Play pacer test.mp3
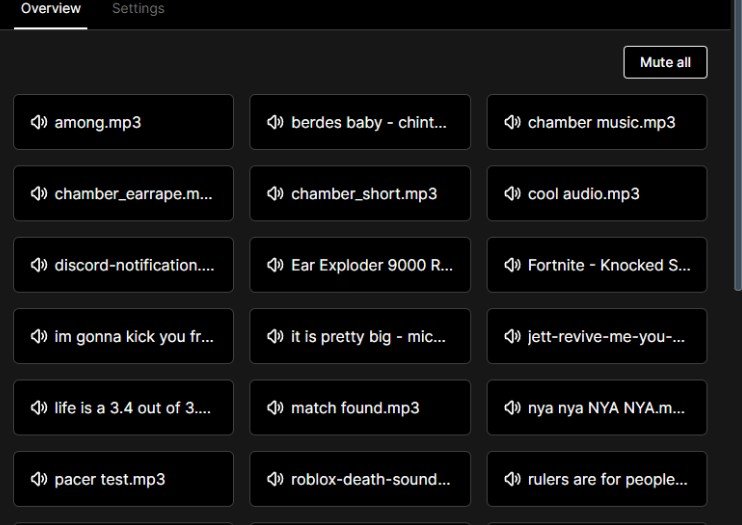Image resolution: width=742 pixels, height=525 pixels. [124, 479]
